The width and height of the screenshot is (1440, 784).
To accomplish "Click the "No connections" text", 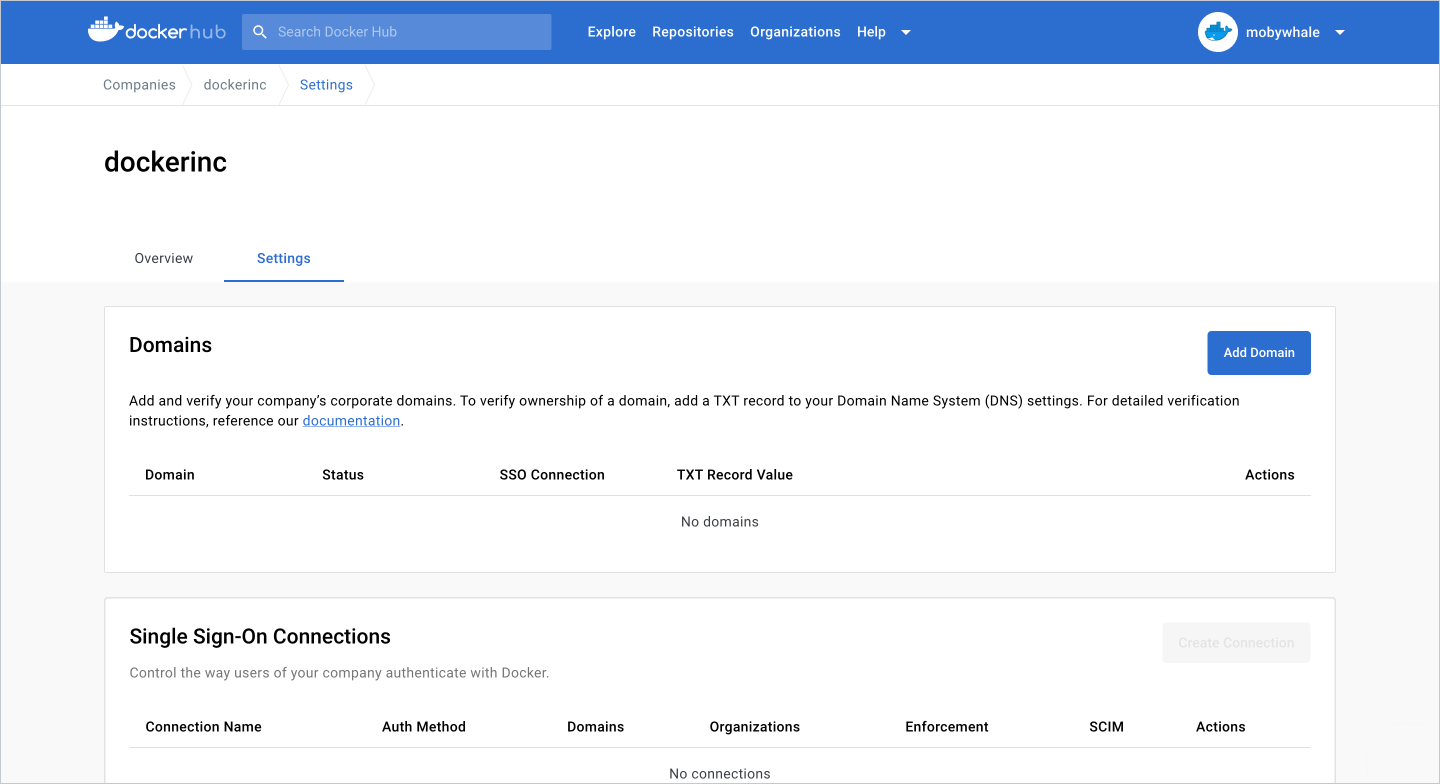I will tap(720, 774).
